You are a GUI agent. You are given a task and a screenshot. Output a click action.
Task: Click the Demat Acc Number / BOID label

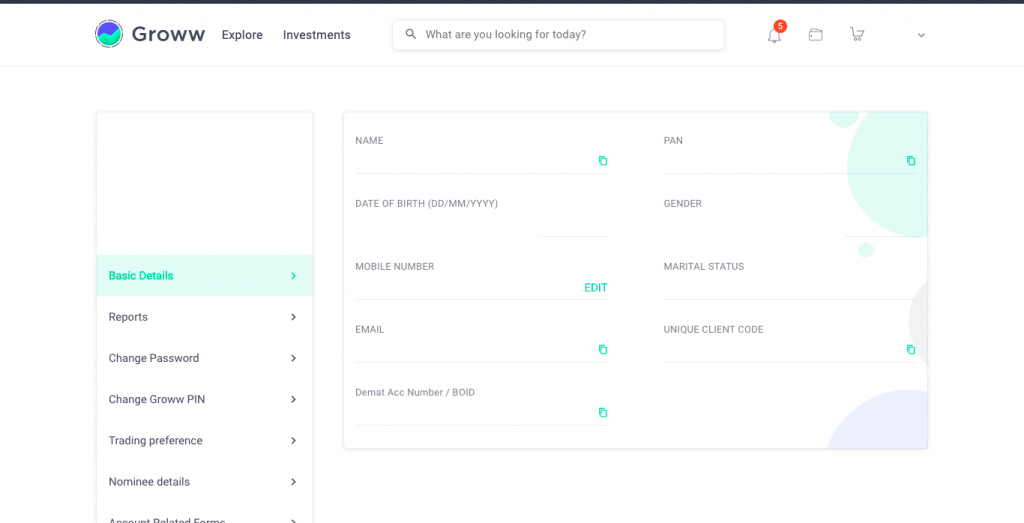(415, 392)
